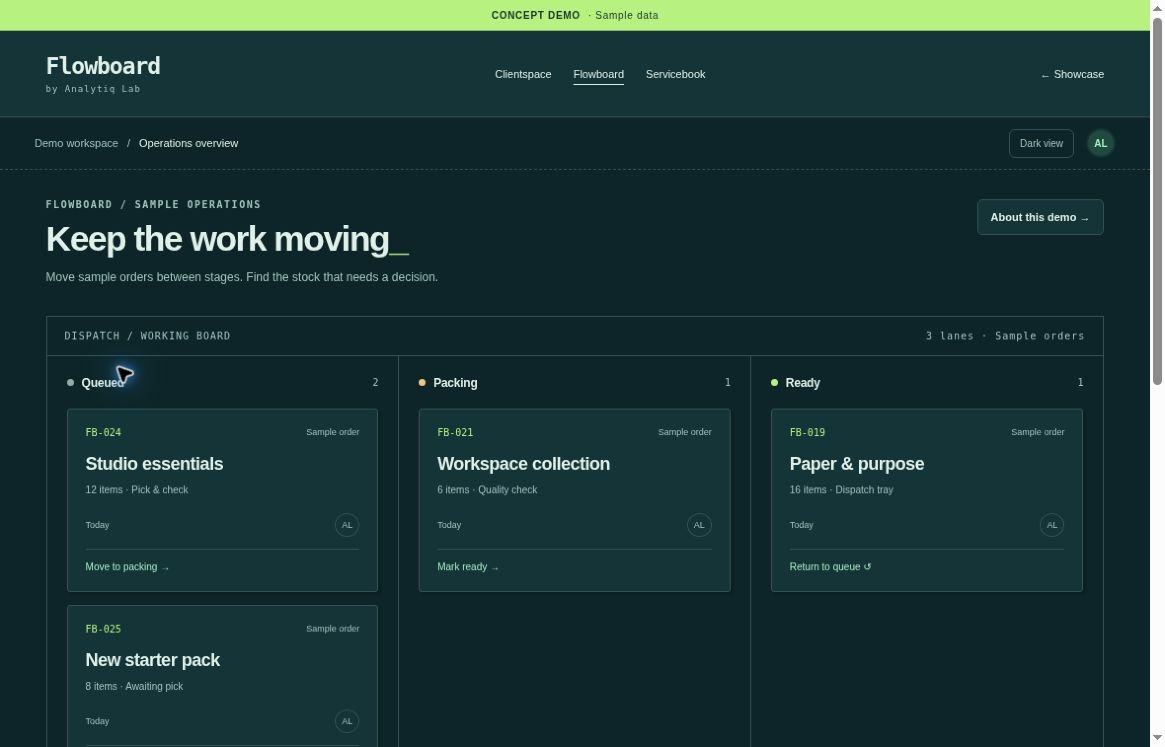Image resolution: width=1165 pixels, height=747 pixels.
Task: Open the Clientspace nav item
Action: (523, 74)
